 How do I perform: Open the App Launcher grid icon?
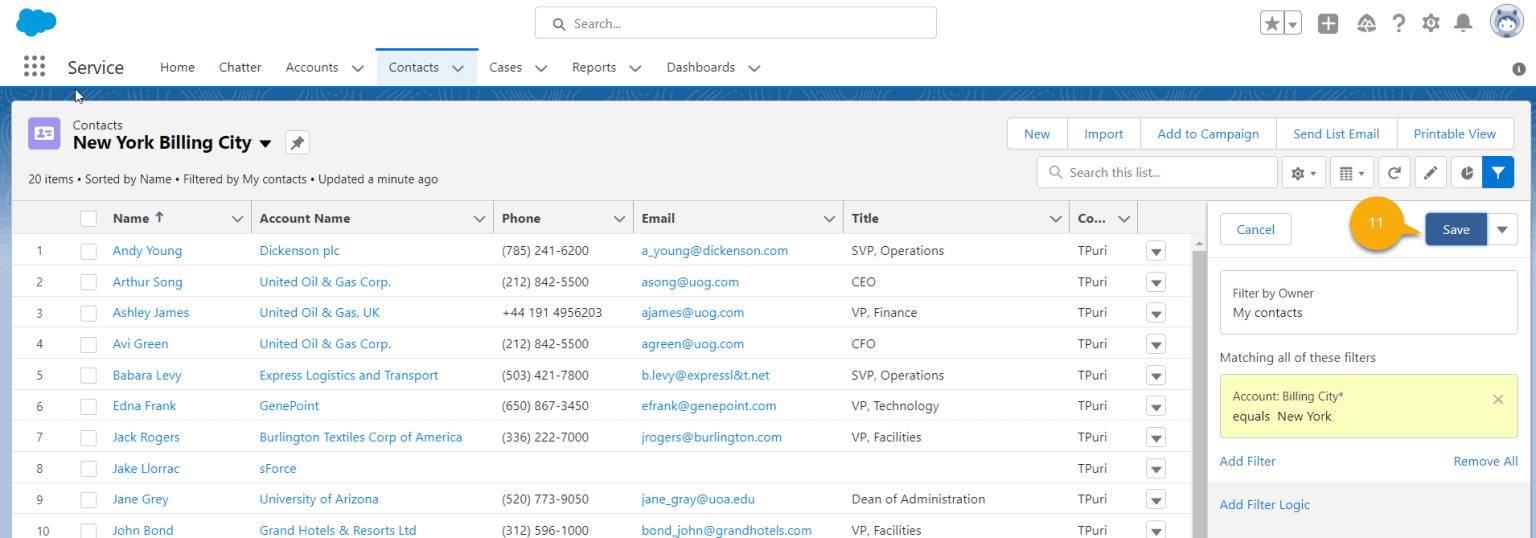tap(34, 67)
